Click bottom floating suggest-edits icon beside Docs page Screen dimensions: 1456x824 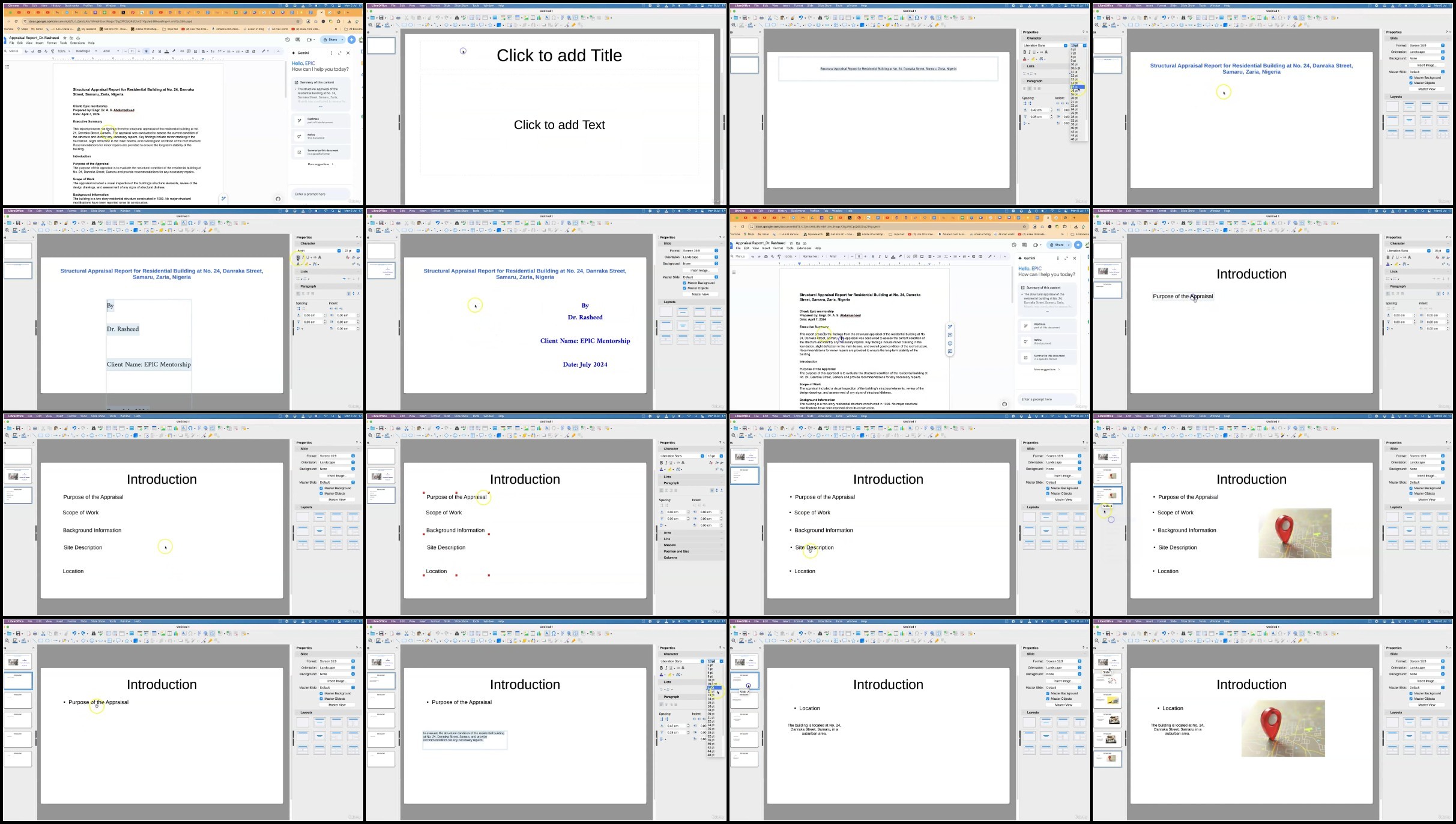950,352
